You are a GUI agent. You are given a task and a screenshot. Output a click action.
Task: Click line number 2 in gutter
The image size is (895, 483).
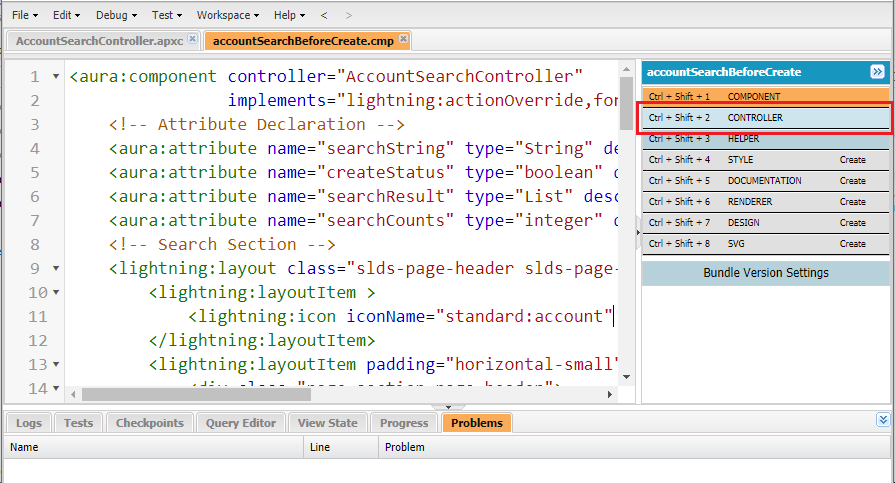(x=35, y=100)
